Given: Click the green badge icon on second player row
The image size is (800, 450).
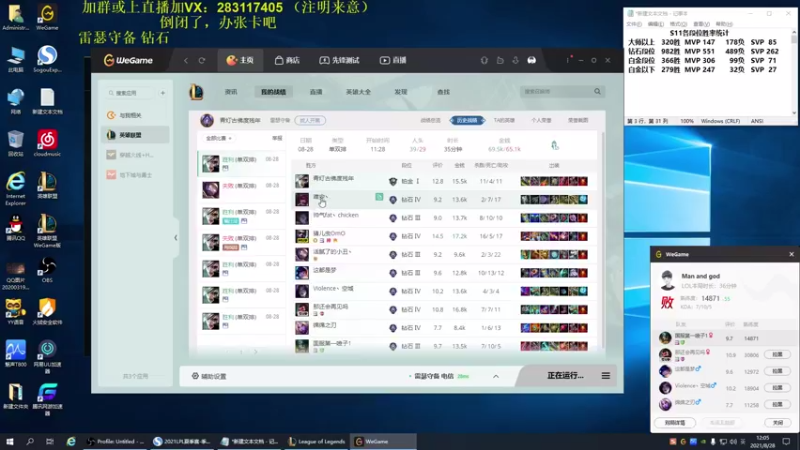Looking at the screenshot, I should tap(379, 196).
